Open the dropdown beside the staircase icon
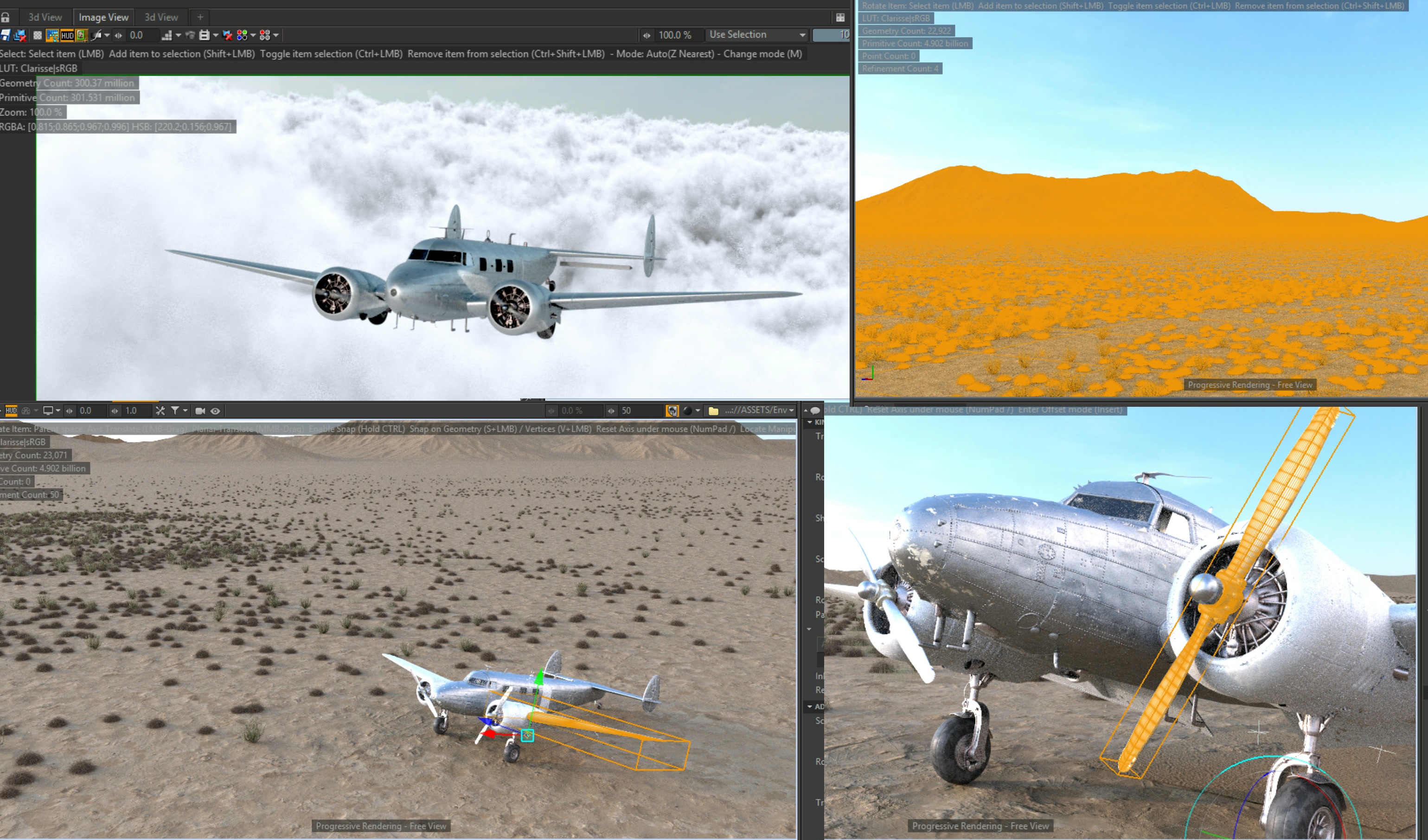 179,35
